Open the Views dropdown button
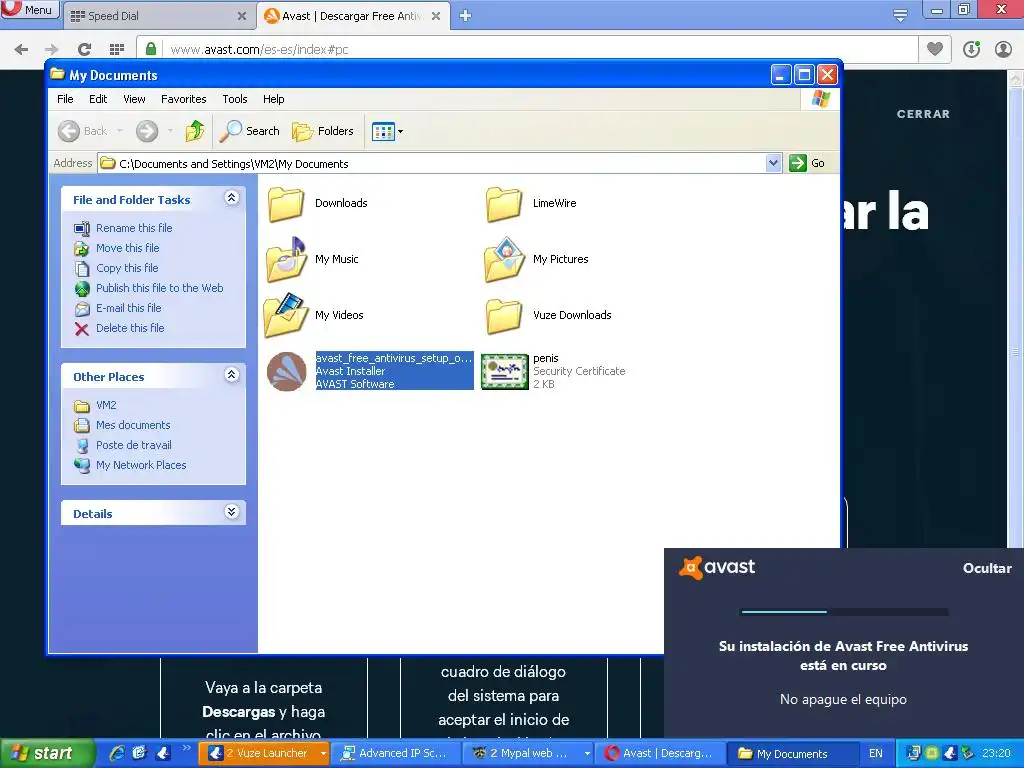Viewport: 1024px width, 768px height. coord(387,131)
